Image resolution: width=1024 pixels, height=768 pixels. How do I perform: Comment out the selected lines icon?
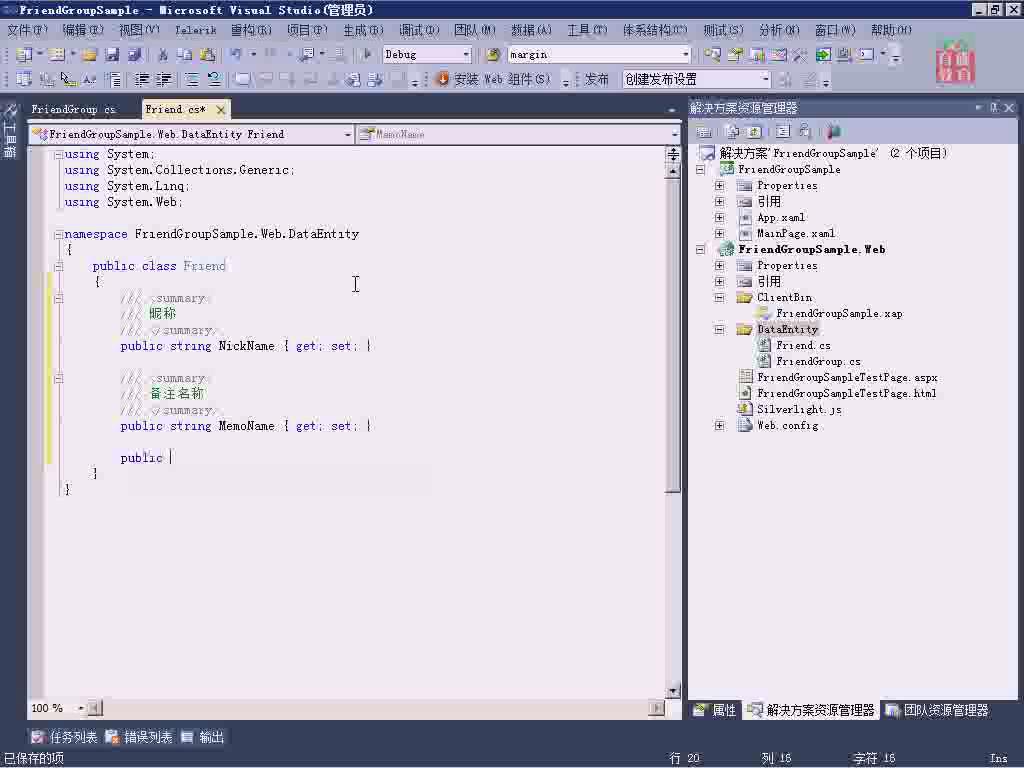coord(192,80)
